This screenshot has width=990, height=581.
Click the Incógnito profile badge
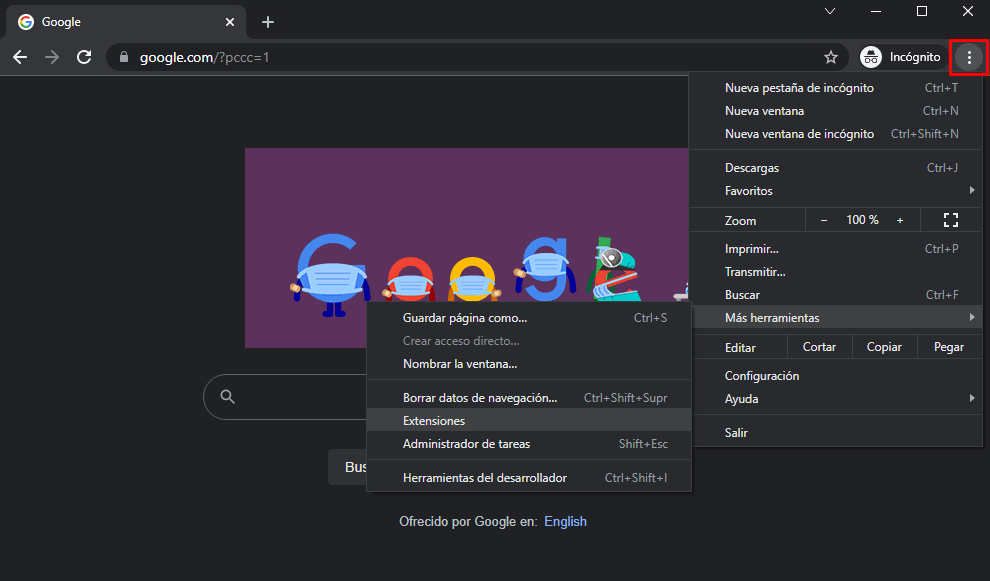click(x=899, y=57)
